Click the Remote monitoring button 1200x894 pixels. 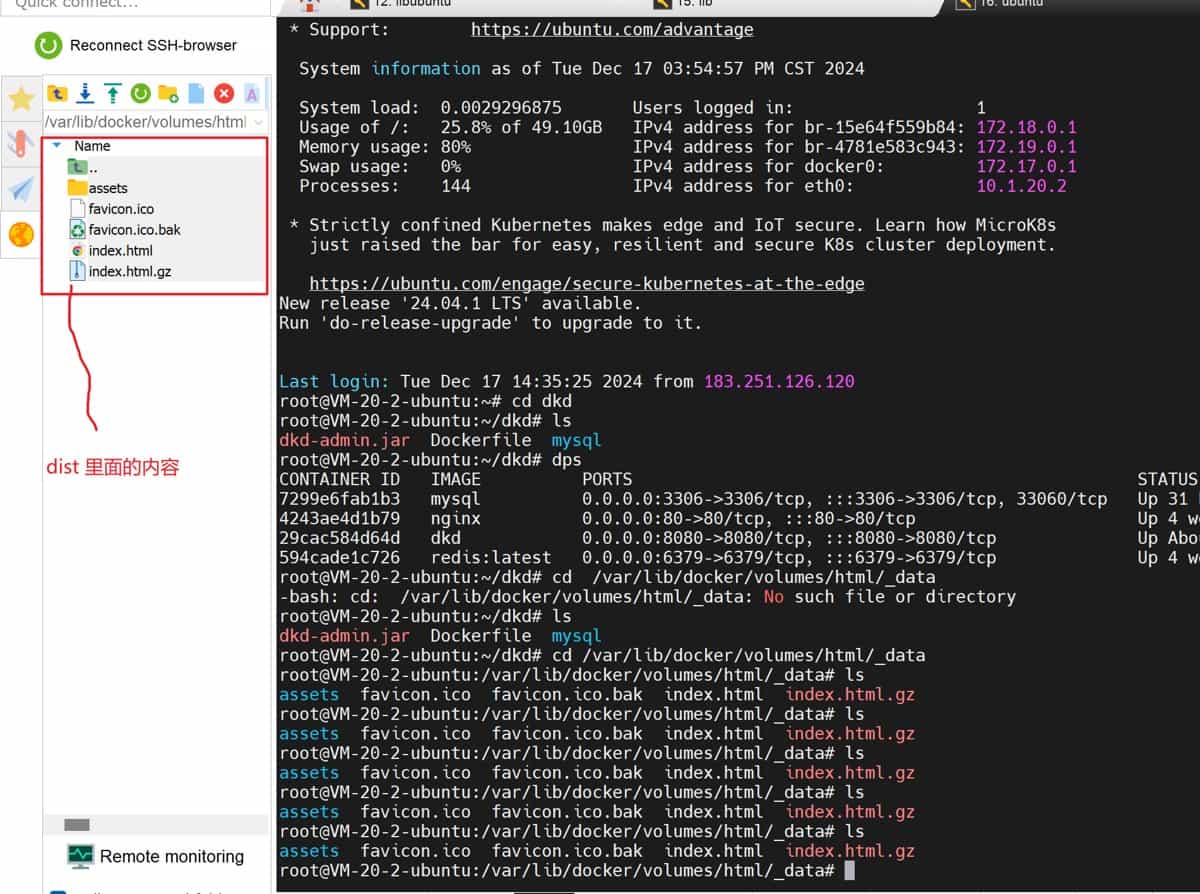point(156,856)
